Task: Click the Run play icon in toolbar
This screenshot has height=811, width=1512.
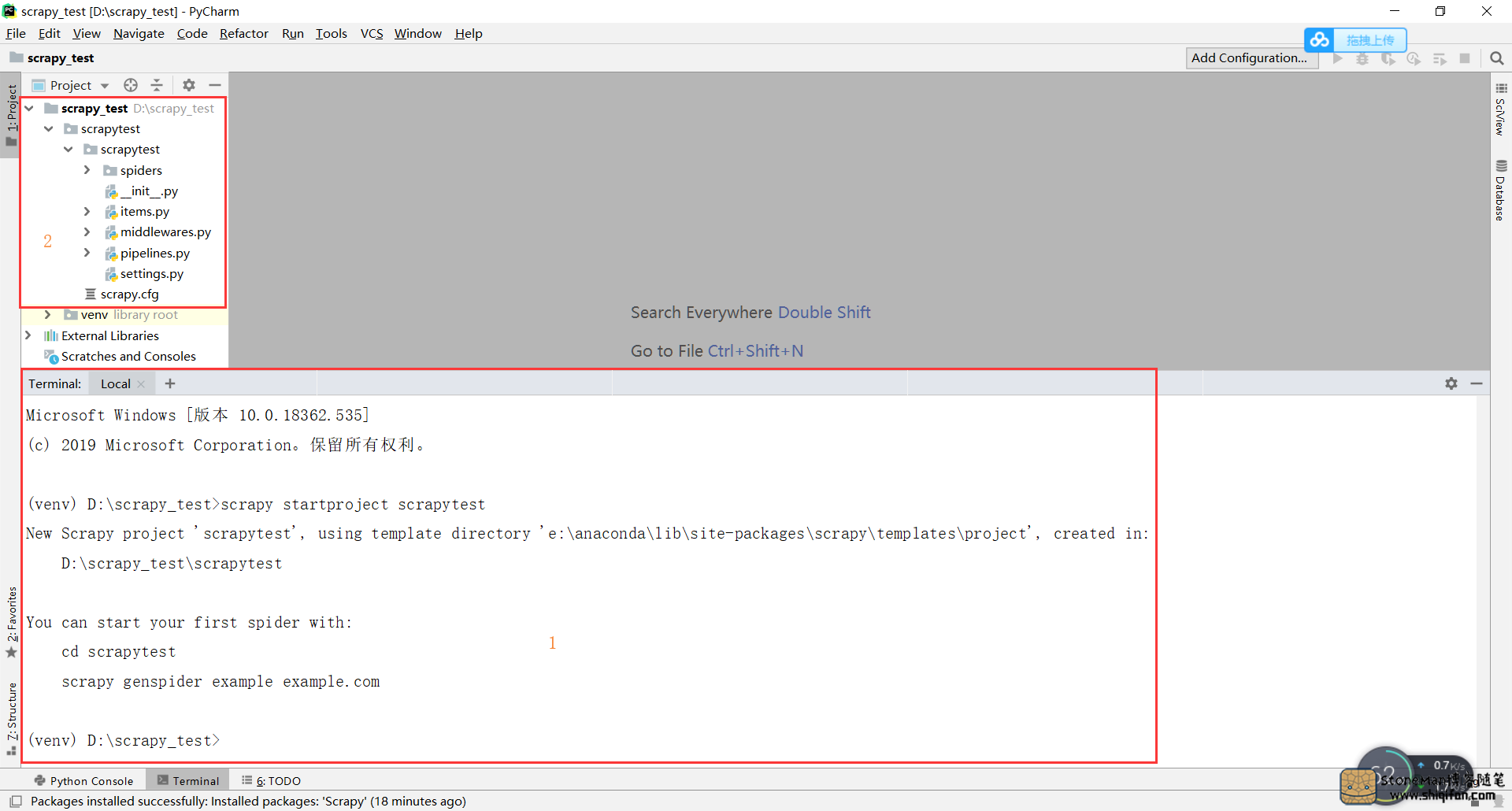Action: point(1338,58)
